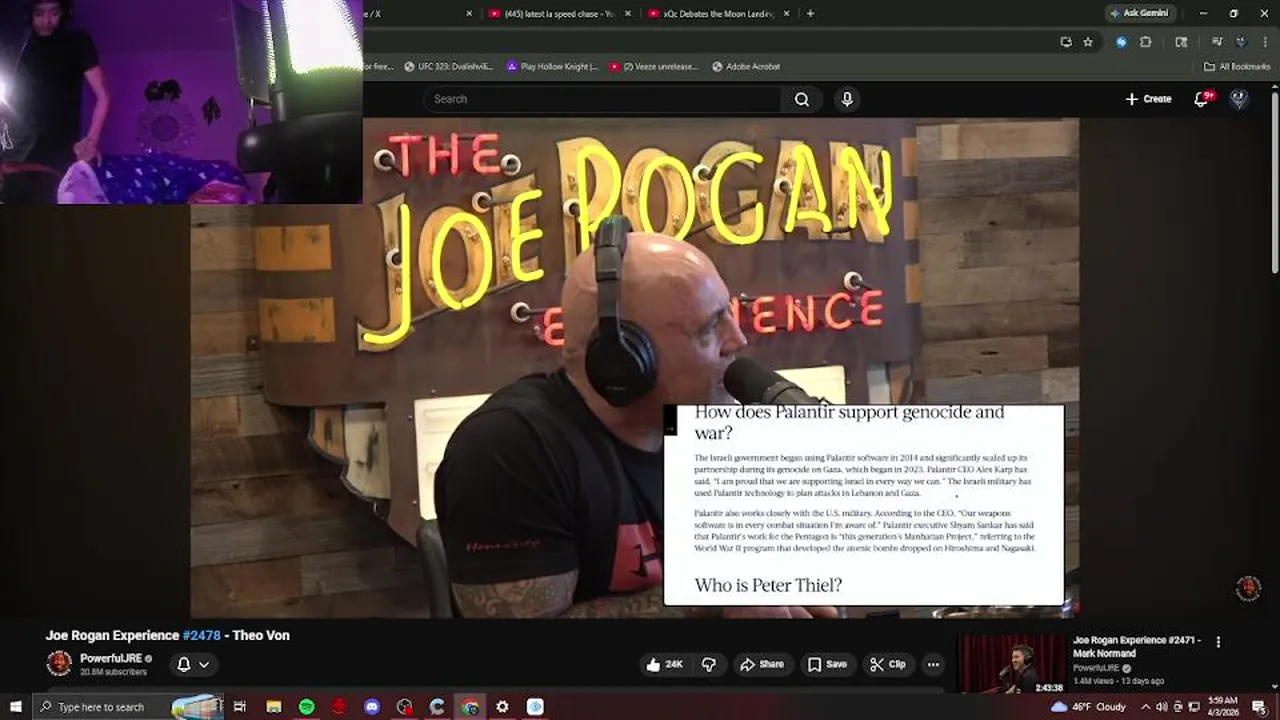Screen dimensions: 1280x720
Task: Open UFC 323 bookmark
Action: [x=448, y=67]
